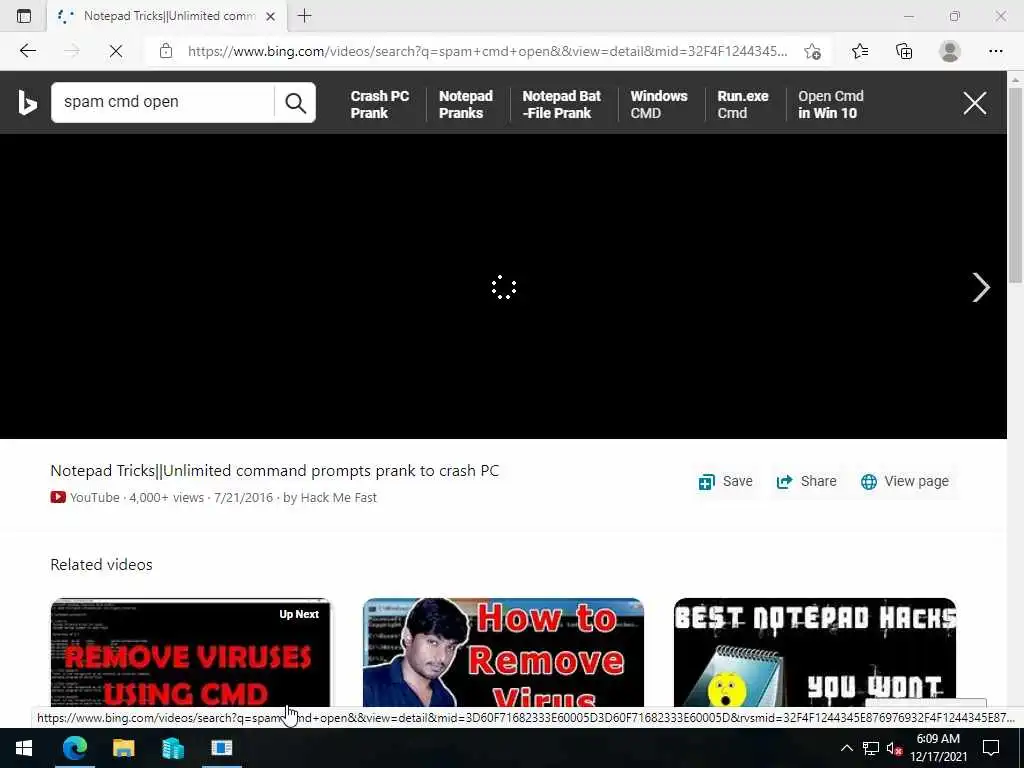Image resolution: width=1024 pixels, height=768 pixels.
Task: Select Open Cmd in Win 10 suggestion
Action: coord(831,104)
